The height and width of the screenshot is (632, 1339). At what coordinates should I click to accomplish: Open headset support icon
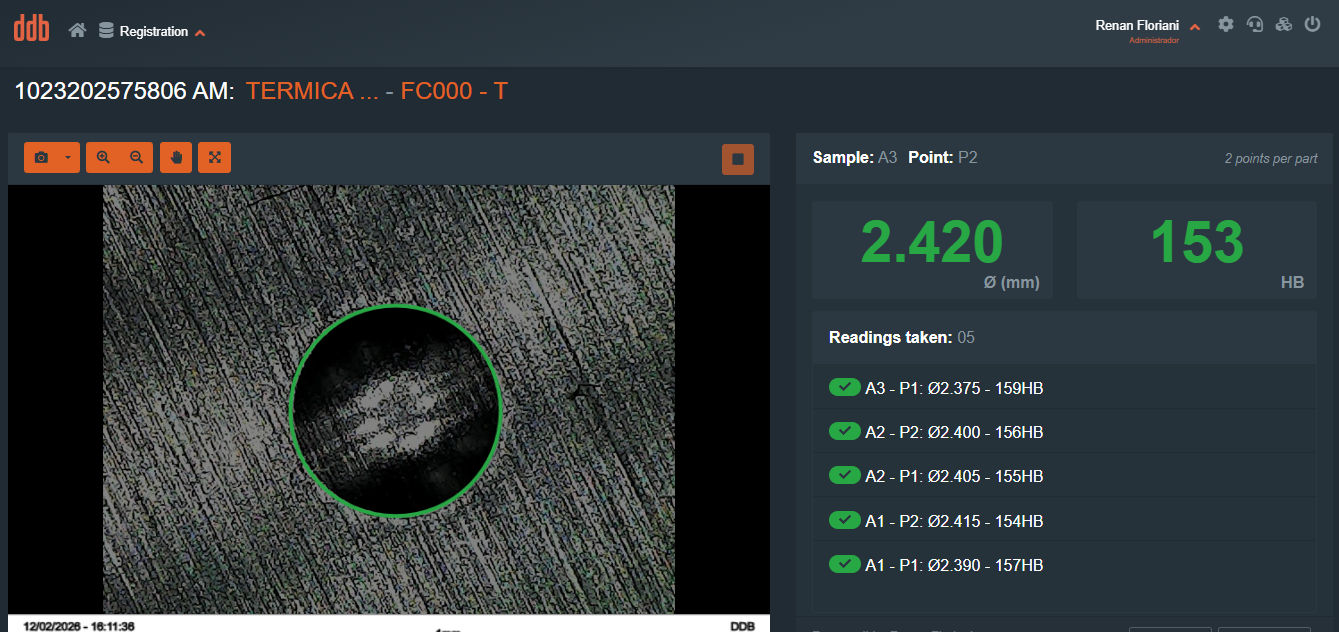click(x=1255, y=25)
